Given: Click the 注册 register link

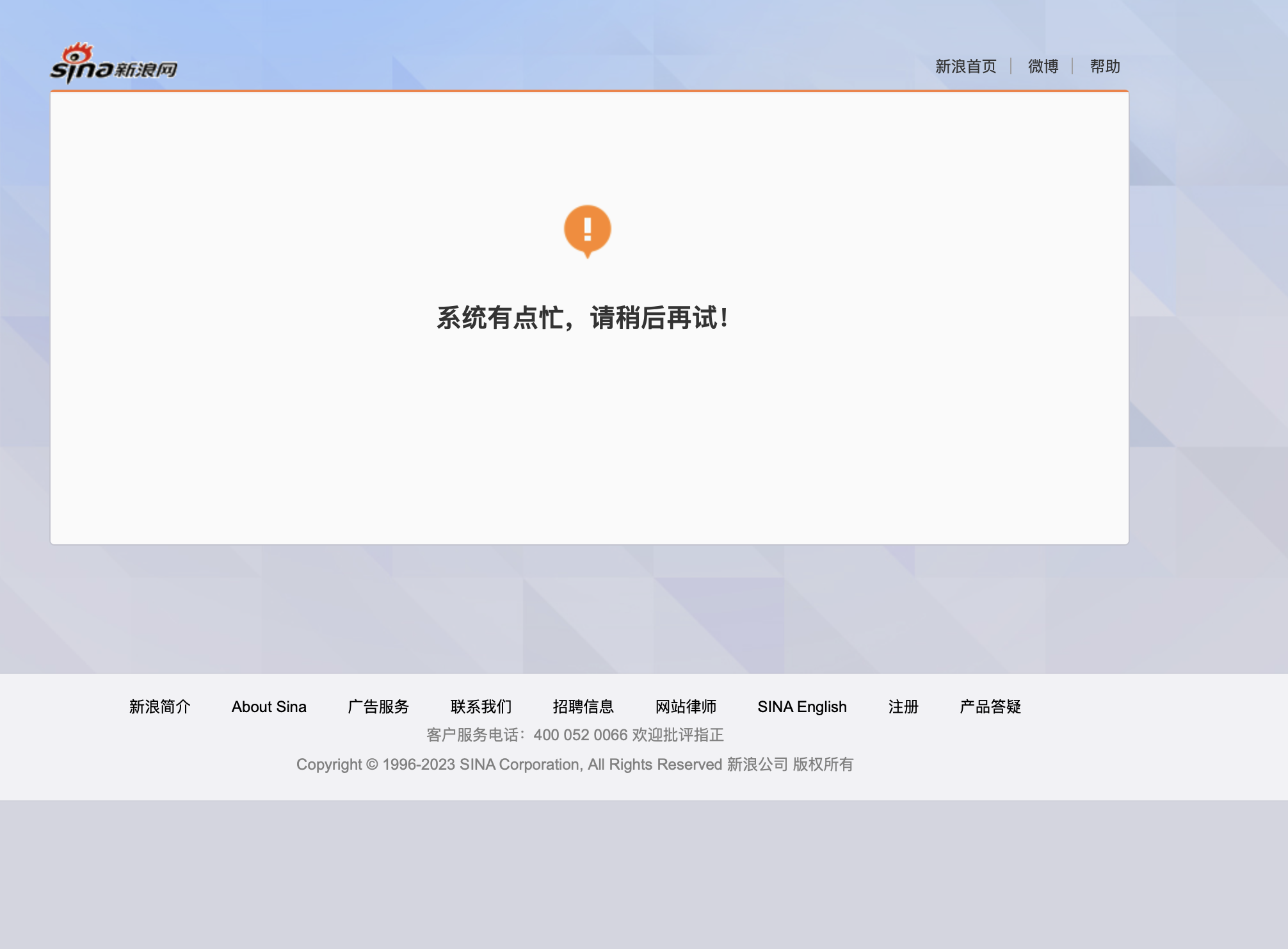Looking at the screenshot, I should [x=903, y=707].
